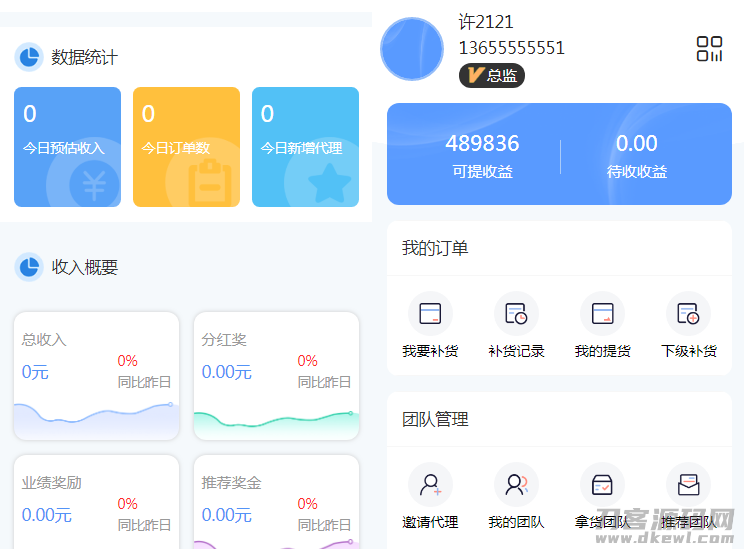Open 下级补货 subordinate restock icon
744x549 pixels.
point(688,314)
